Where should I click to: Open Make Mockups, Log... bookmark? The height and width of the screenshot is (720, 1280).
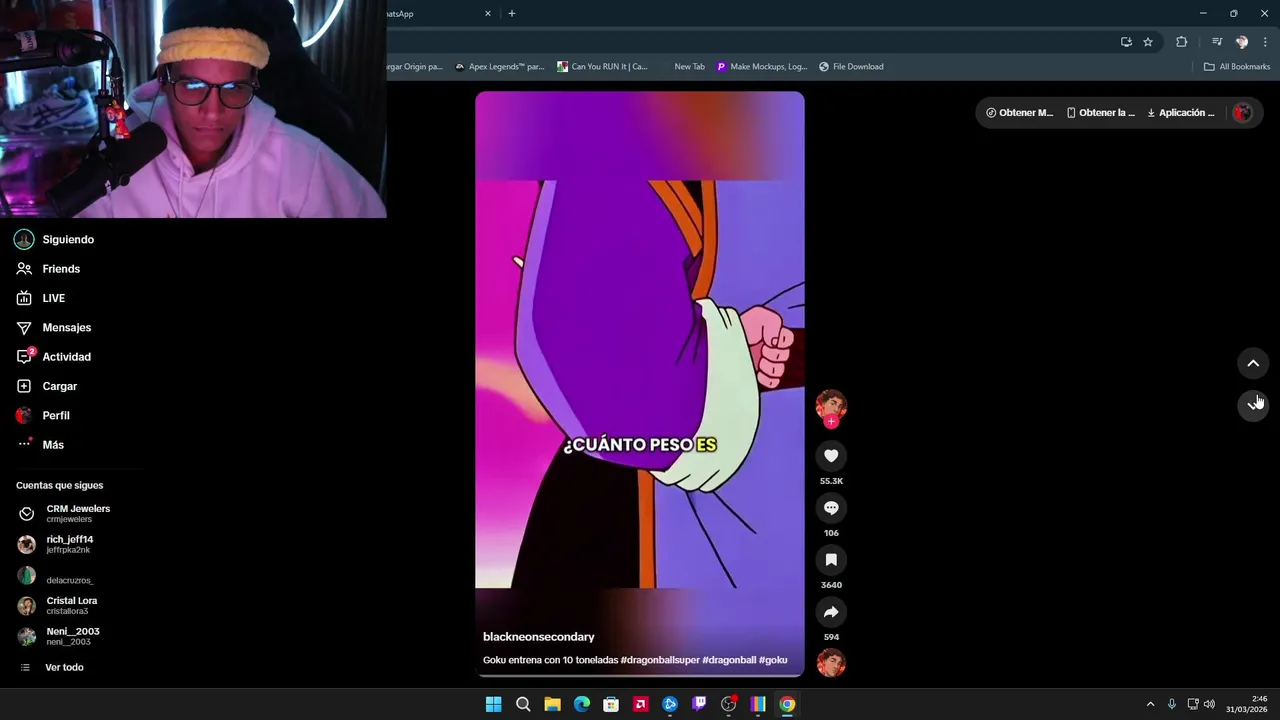762,67
